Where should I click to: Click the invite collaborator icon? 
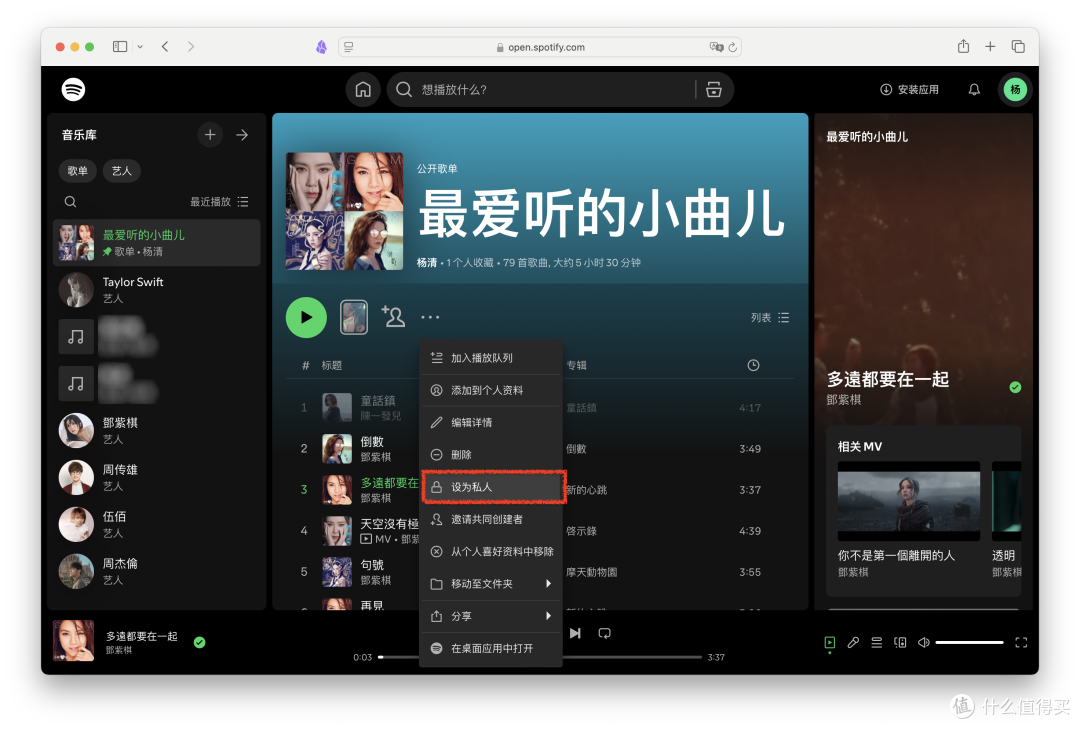(x=393, y=317)
